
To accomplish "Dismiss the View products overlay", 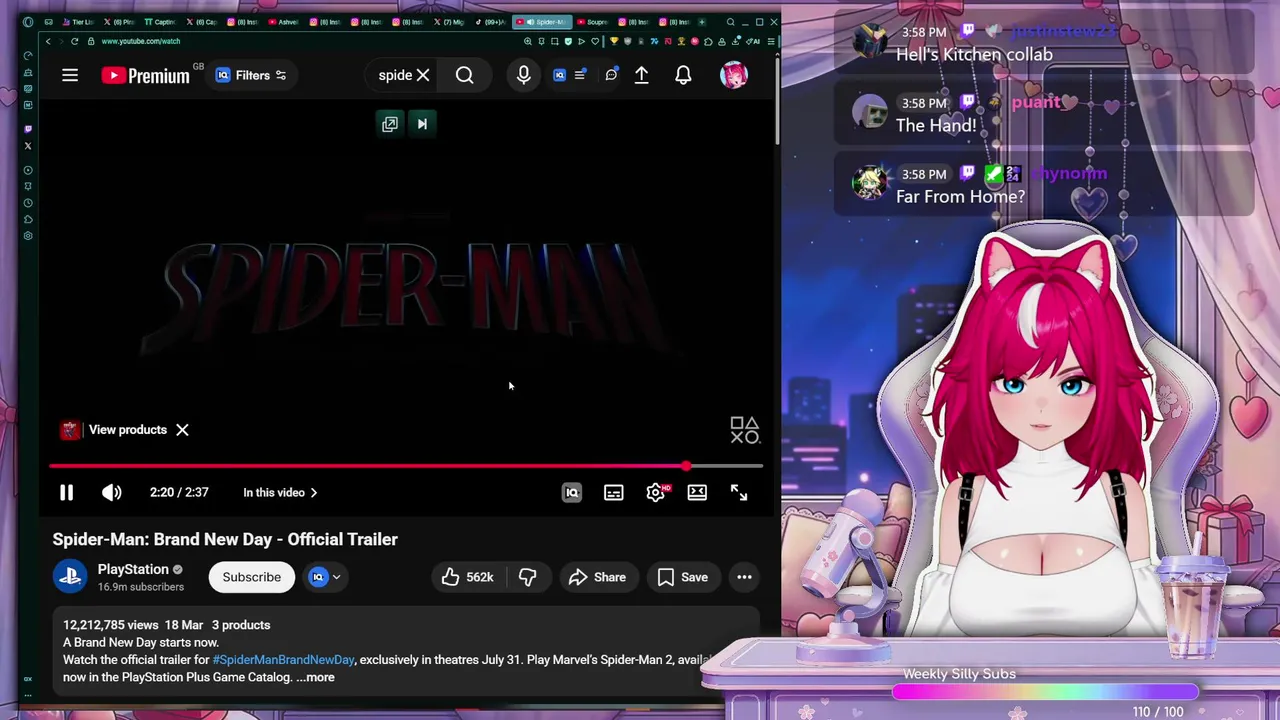I will click(x=182, y=430).
